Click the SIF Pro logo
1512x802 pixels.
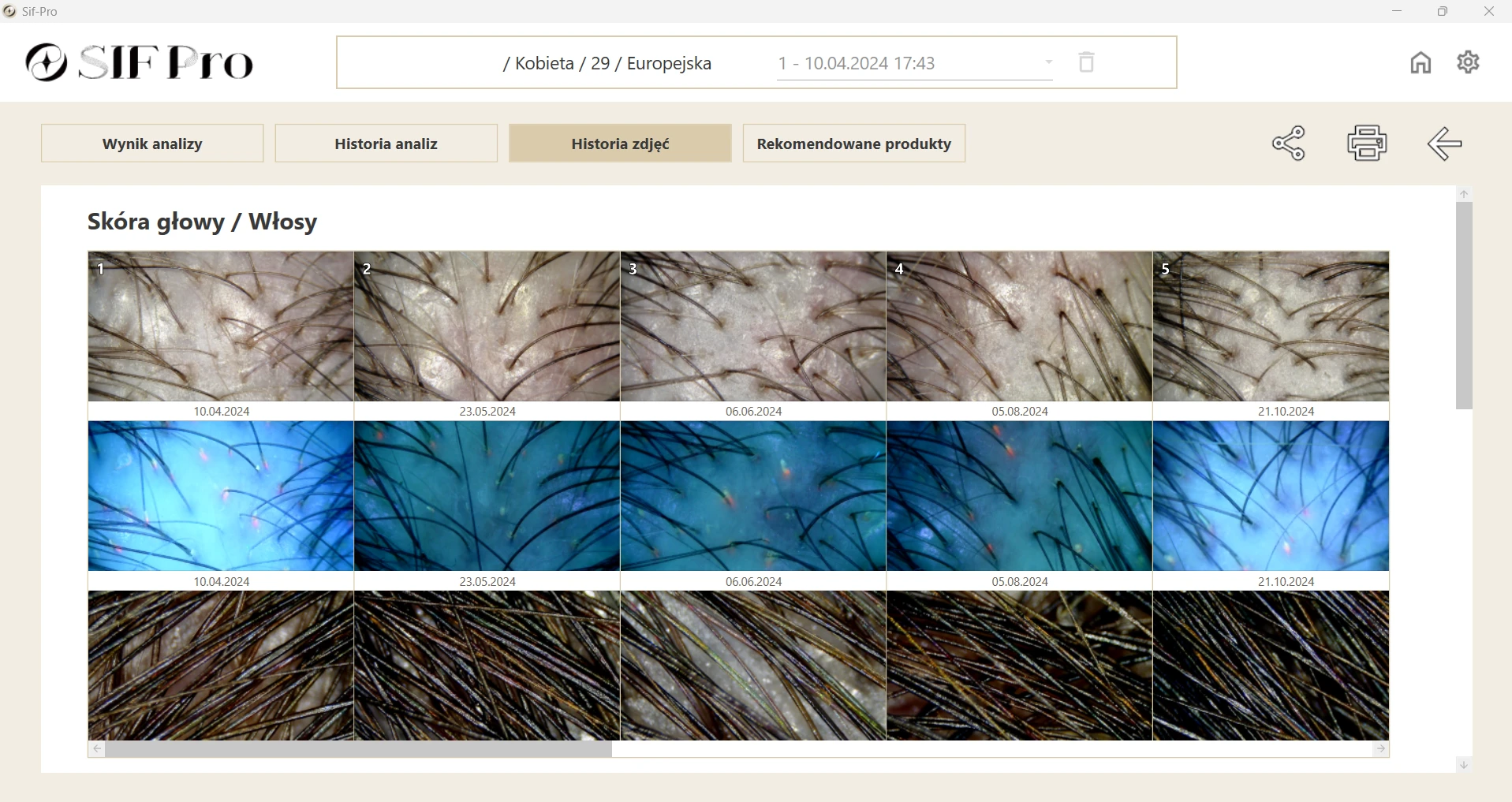140,62
